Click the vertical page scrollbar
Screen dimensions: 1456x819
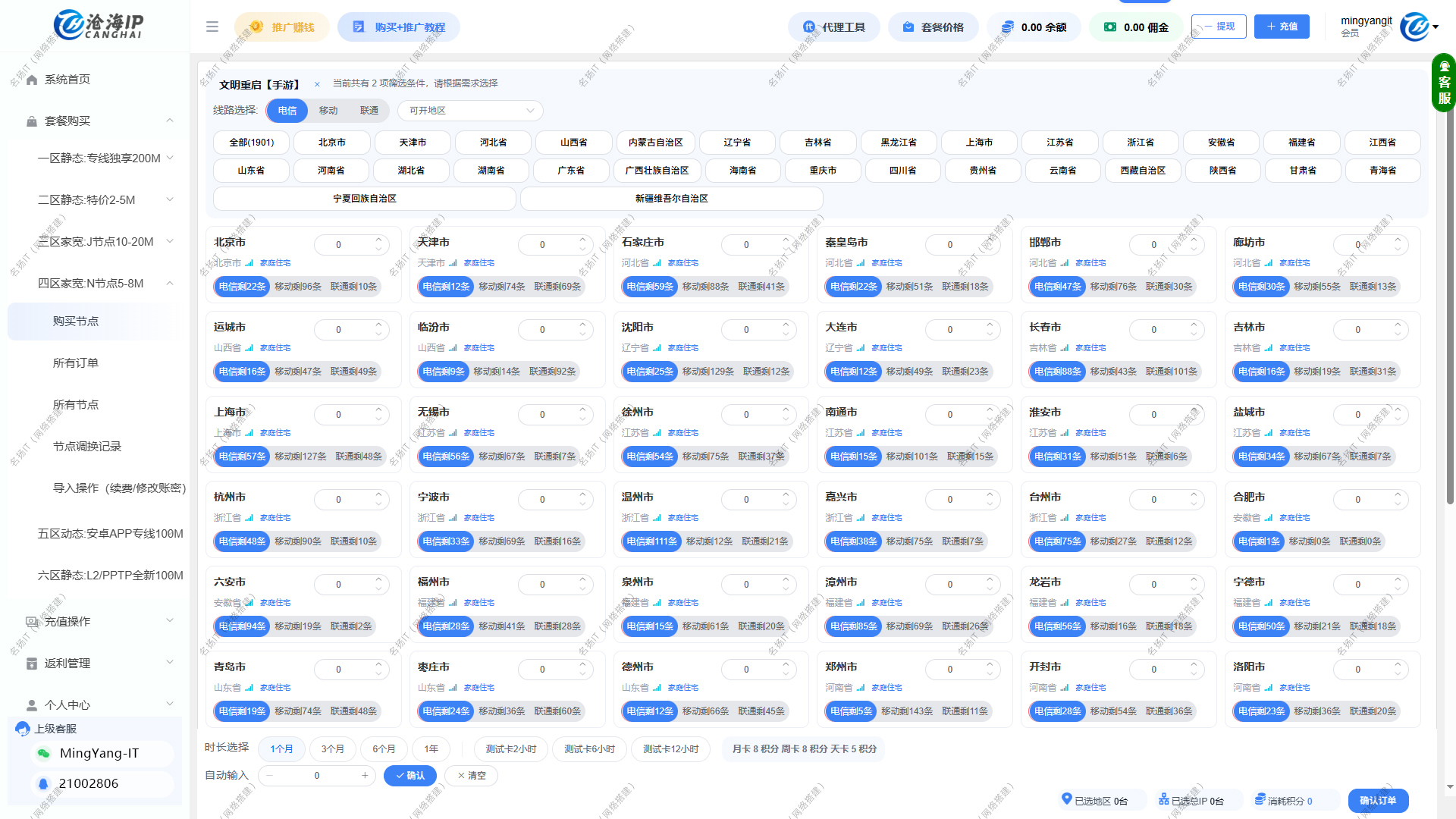tap(1450, 303)
